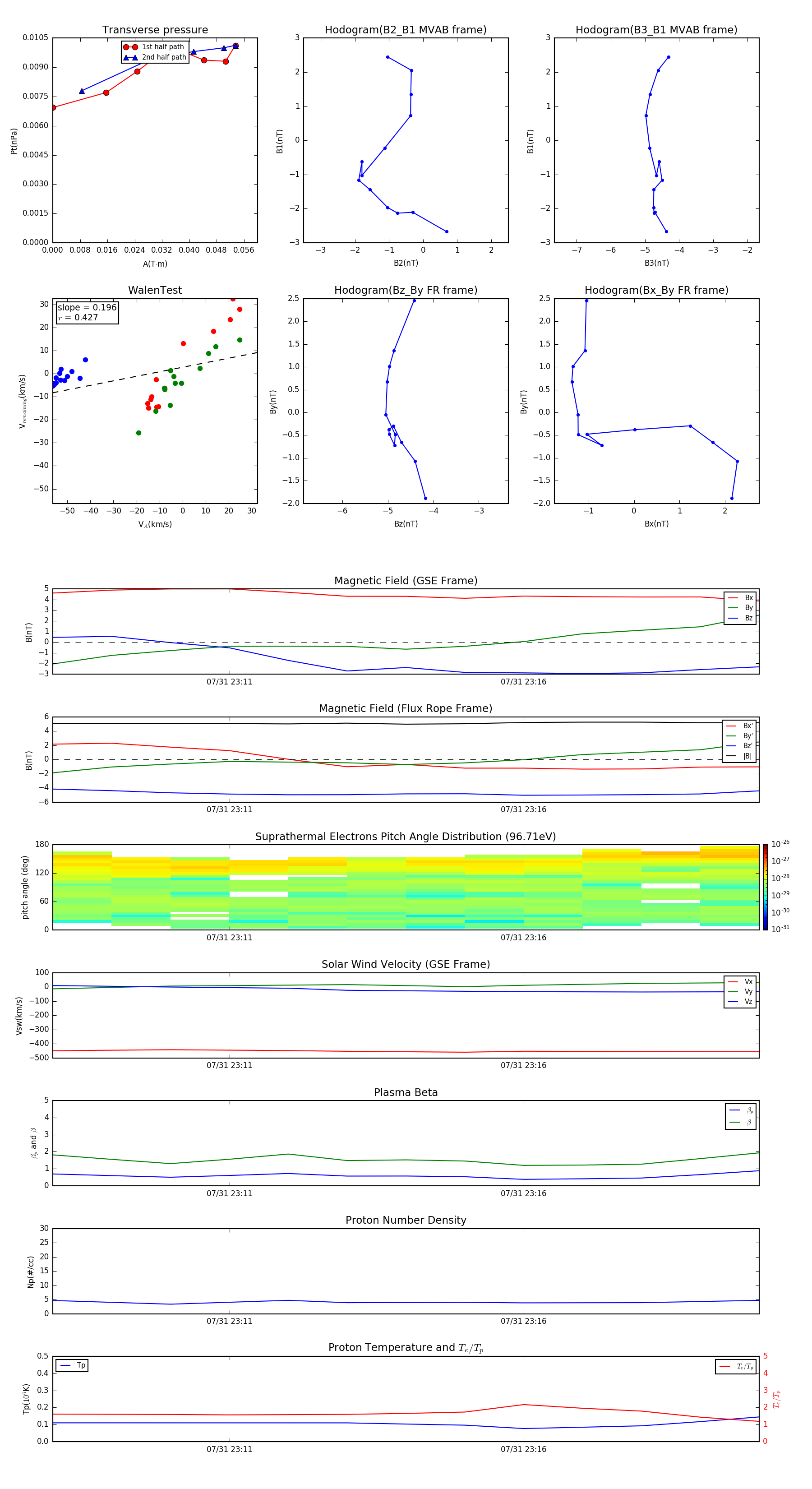Click the VA(km/s) x-axis label in WalenTest

155,525
